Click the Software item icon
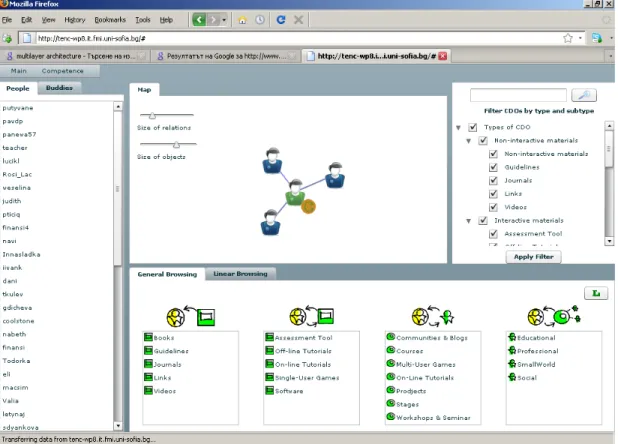 [270, 390]
